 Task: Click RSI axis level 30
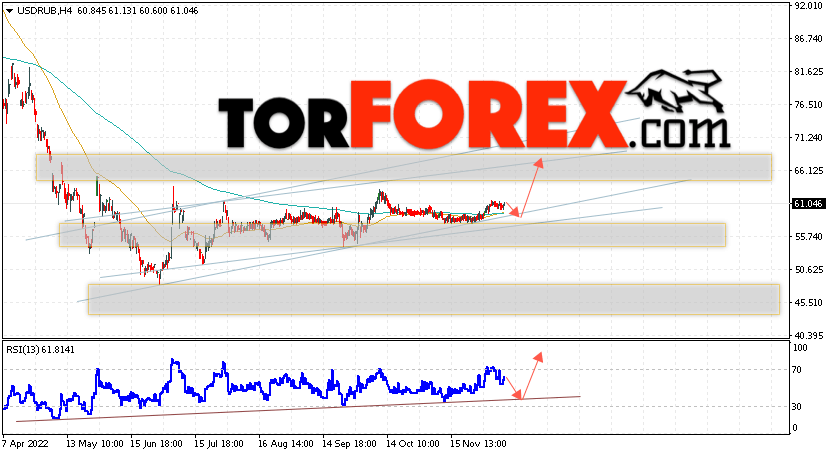pyautogui.click(x=797, y=406)
